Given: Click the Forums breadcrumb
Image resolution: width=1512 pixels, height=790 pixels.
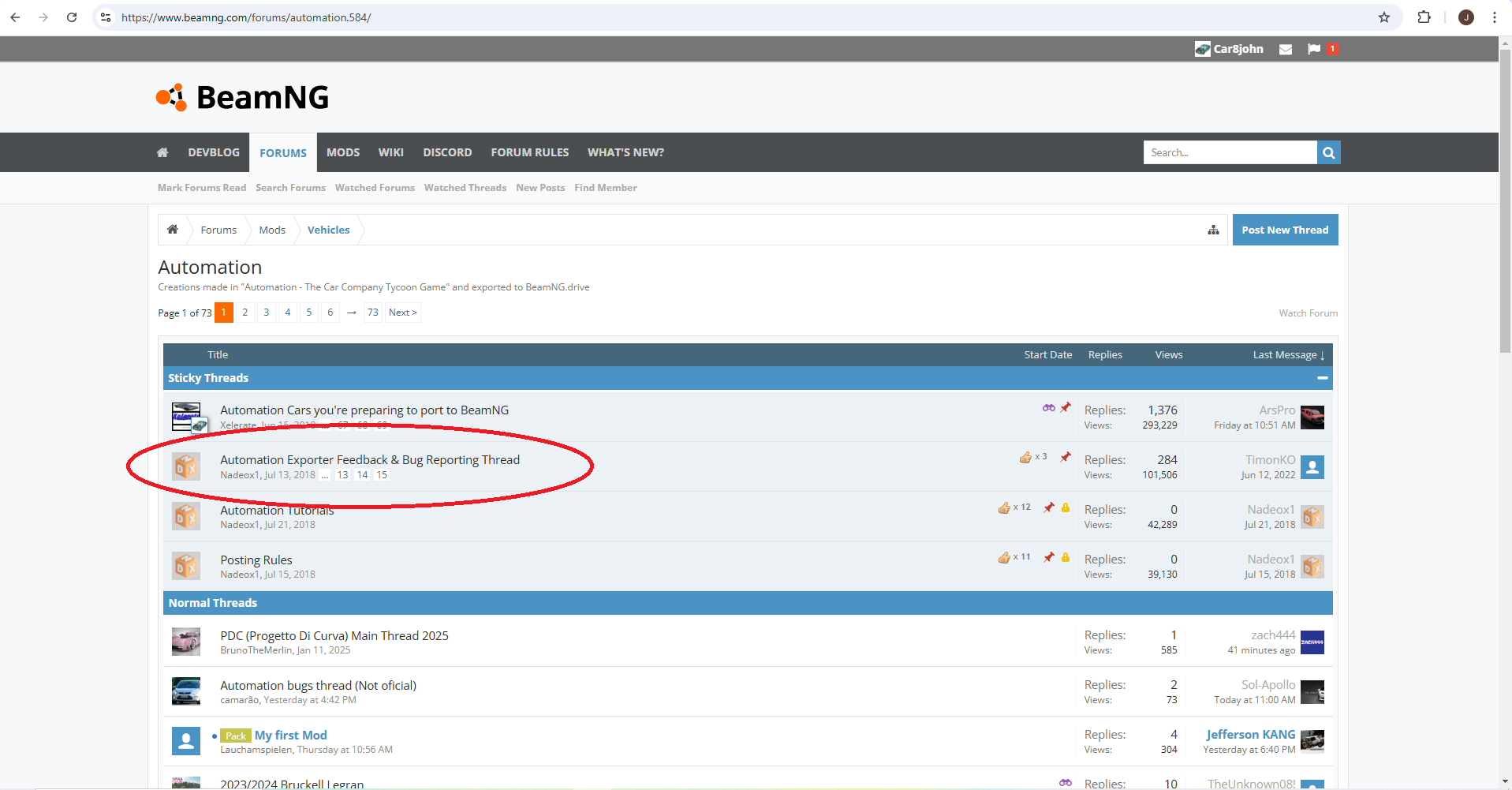Looking at the screenshot, I should (218, 230).
